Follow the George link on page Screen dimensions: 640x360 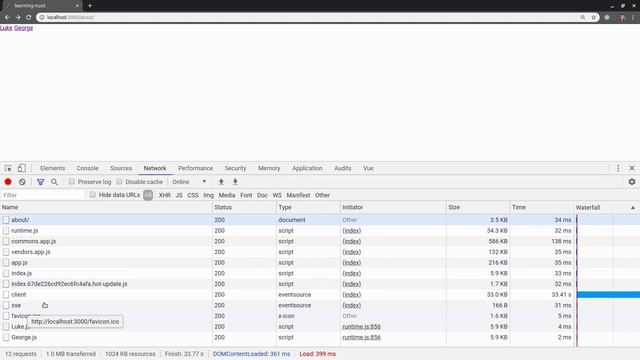point(24,28)
